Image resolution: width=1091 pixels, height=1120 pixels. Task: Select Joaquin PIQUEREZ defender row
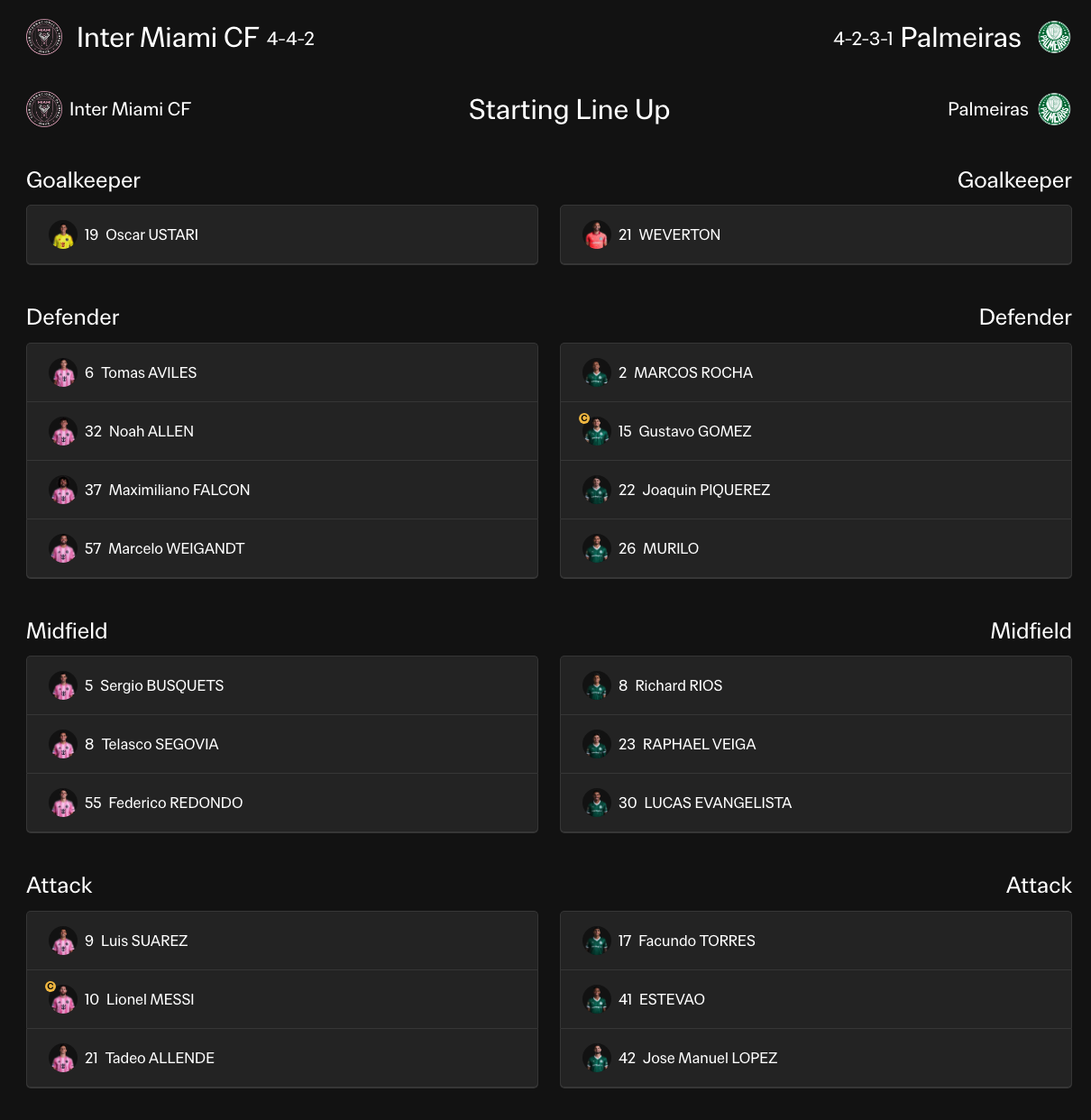tap(816, 490)
